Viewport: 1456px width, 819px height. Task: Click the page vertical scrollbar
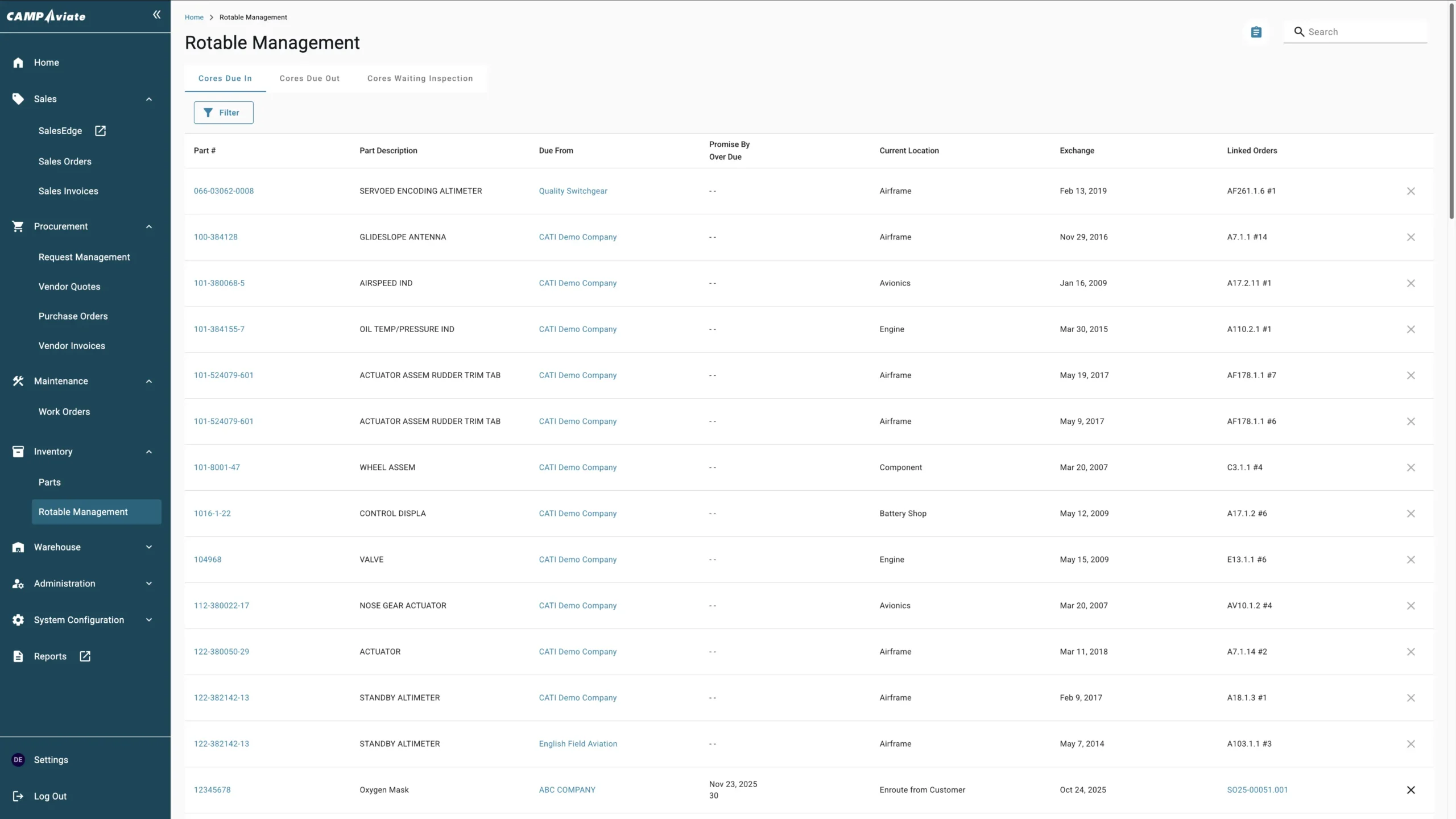click(1451, 111)
